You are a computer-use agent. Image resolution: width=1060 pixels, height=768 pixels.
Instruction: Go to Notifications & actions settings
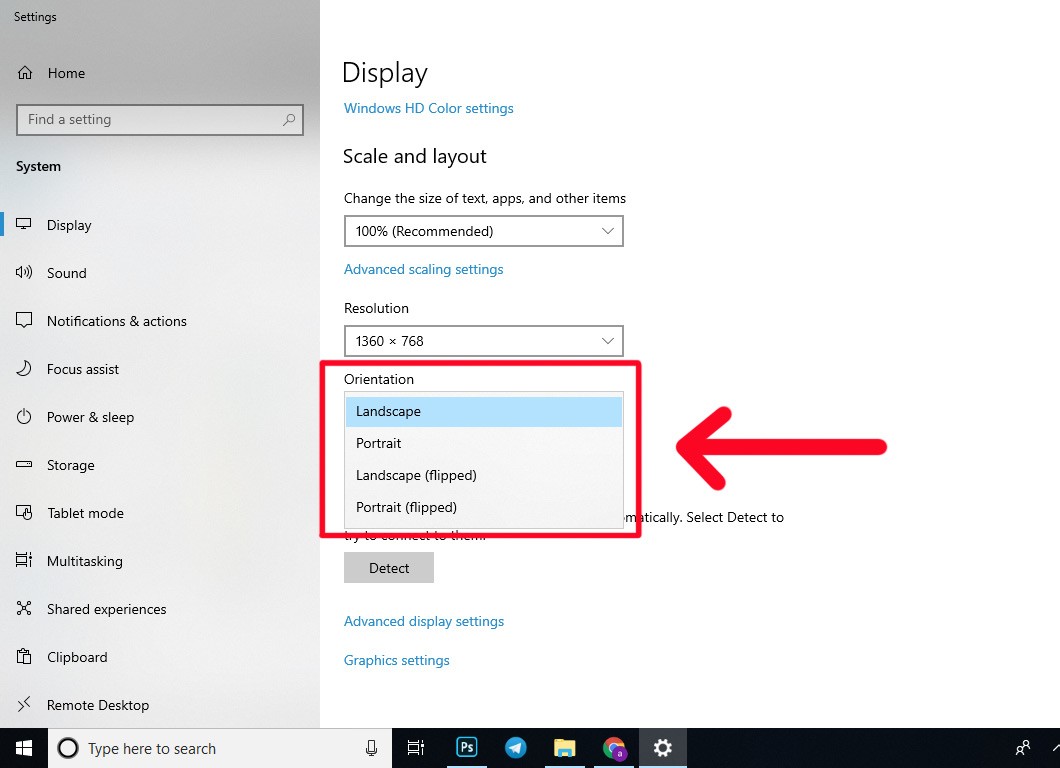(116, 321)
